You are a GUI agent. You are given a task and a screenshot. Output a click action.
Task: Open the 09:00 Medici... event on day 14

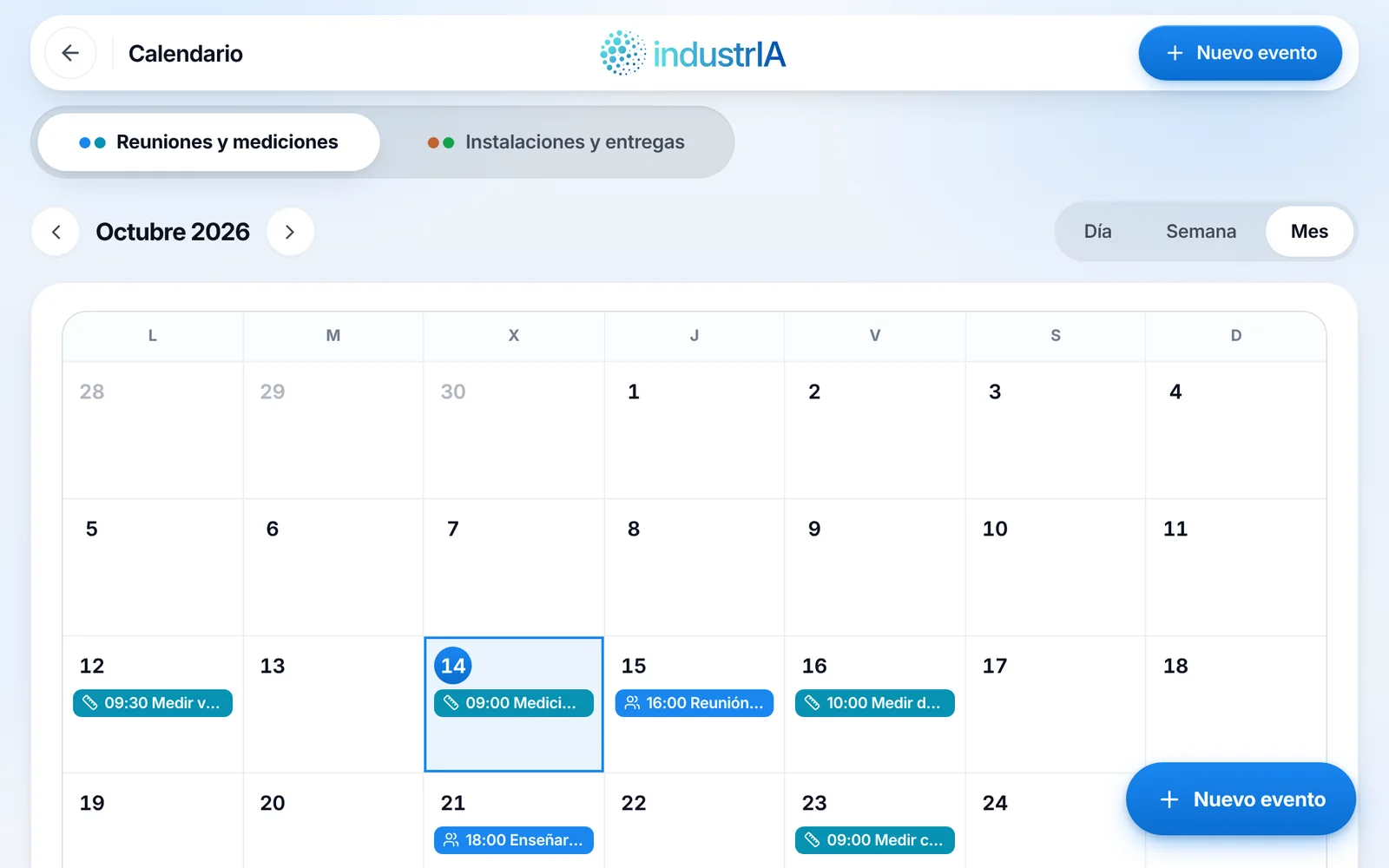(x=514, y=703)
